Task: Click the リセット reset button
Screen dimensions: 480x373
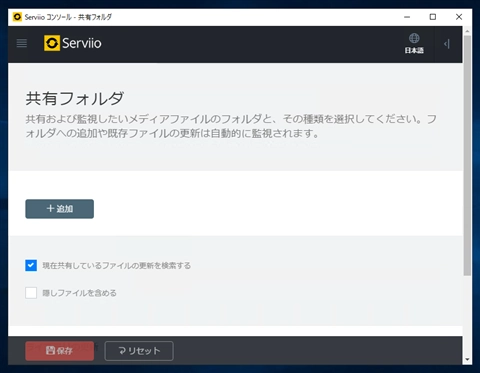Action: [x=139, y=351]
